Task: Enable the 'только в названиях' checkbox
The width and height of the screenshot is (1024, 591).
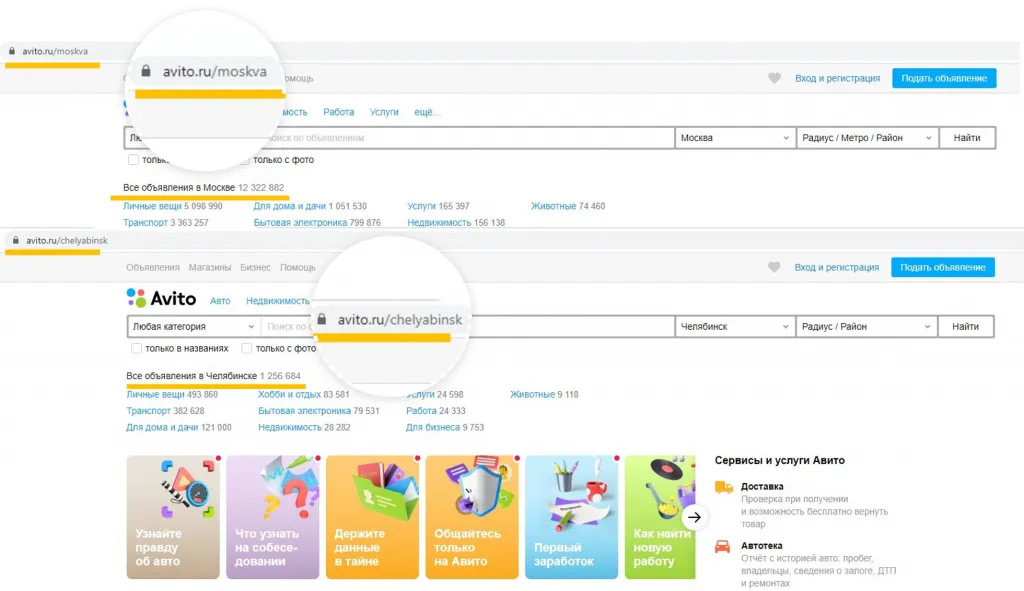Action: pos(137,349)
